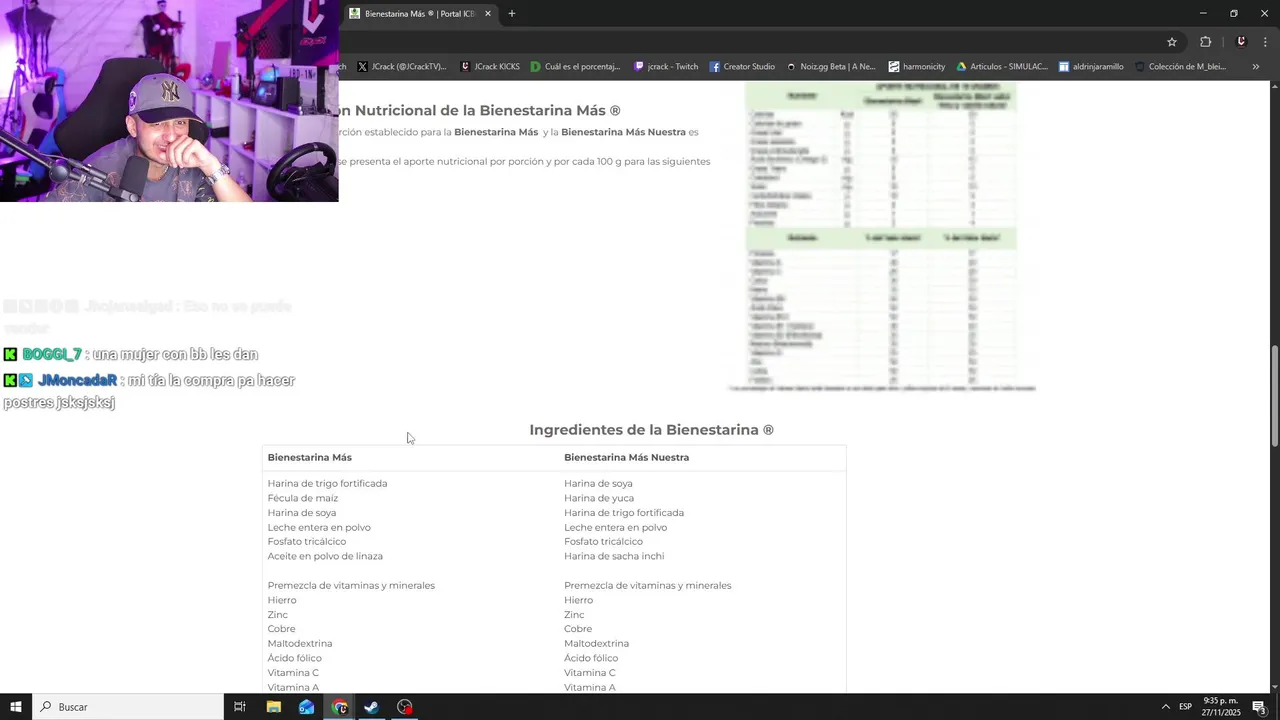Select the 'Fécula de maíz' ingredient
1280x720 pixels.
click(303, 498)
